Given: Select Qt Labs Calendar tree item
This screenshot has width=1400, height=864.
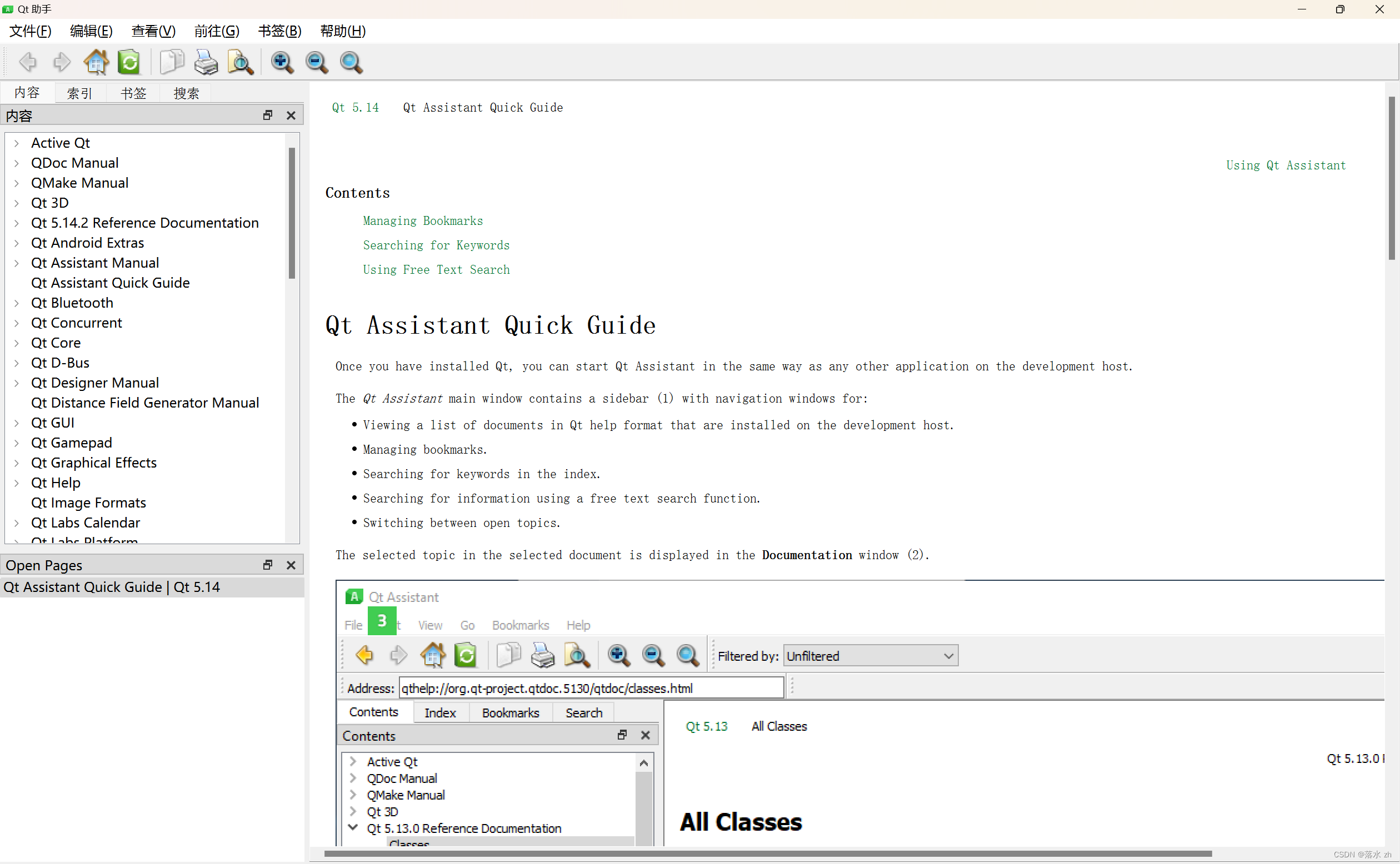Looking at the screenshot, I should (86, 523).
